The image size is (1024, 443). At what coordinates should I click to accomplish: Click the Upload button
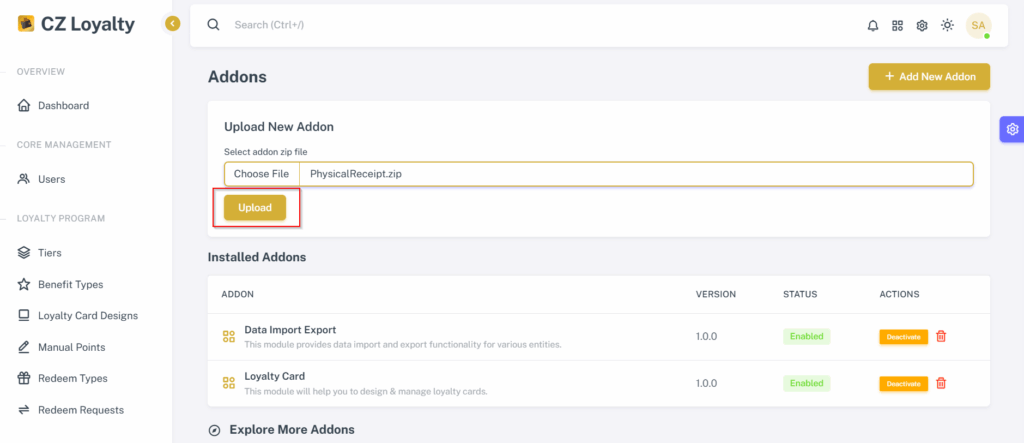255,208
